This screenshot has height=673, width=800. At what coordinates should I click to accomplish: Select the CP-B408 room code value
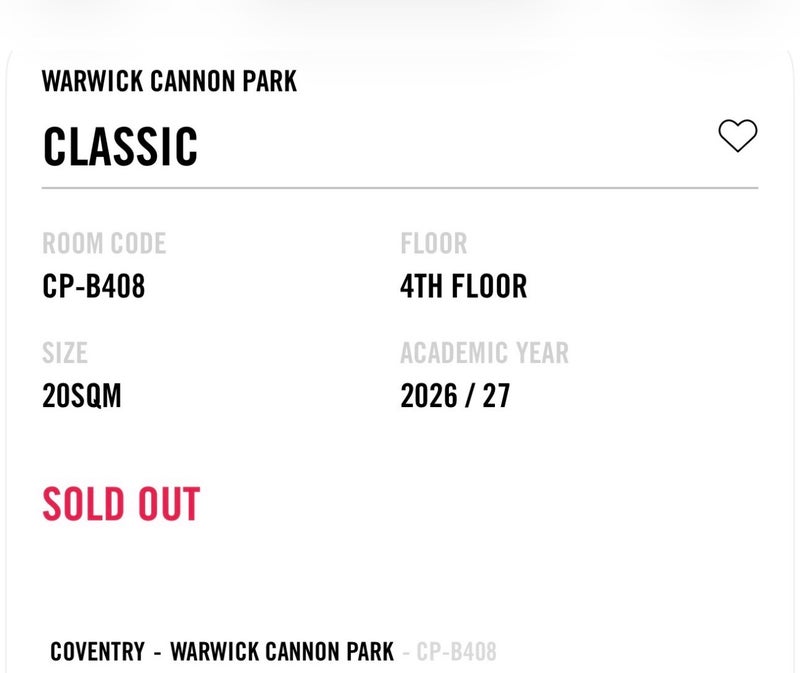[x=93, y=286]
